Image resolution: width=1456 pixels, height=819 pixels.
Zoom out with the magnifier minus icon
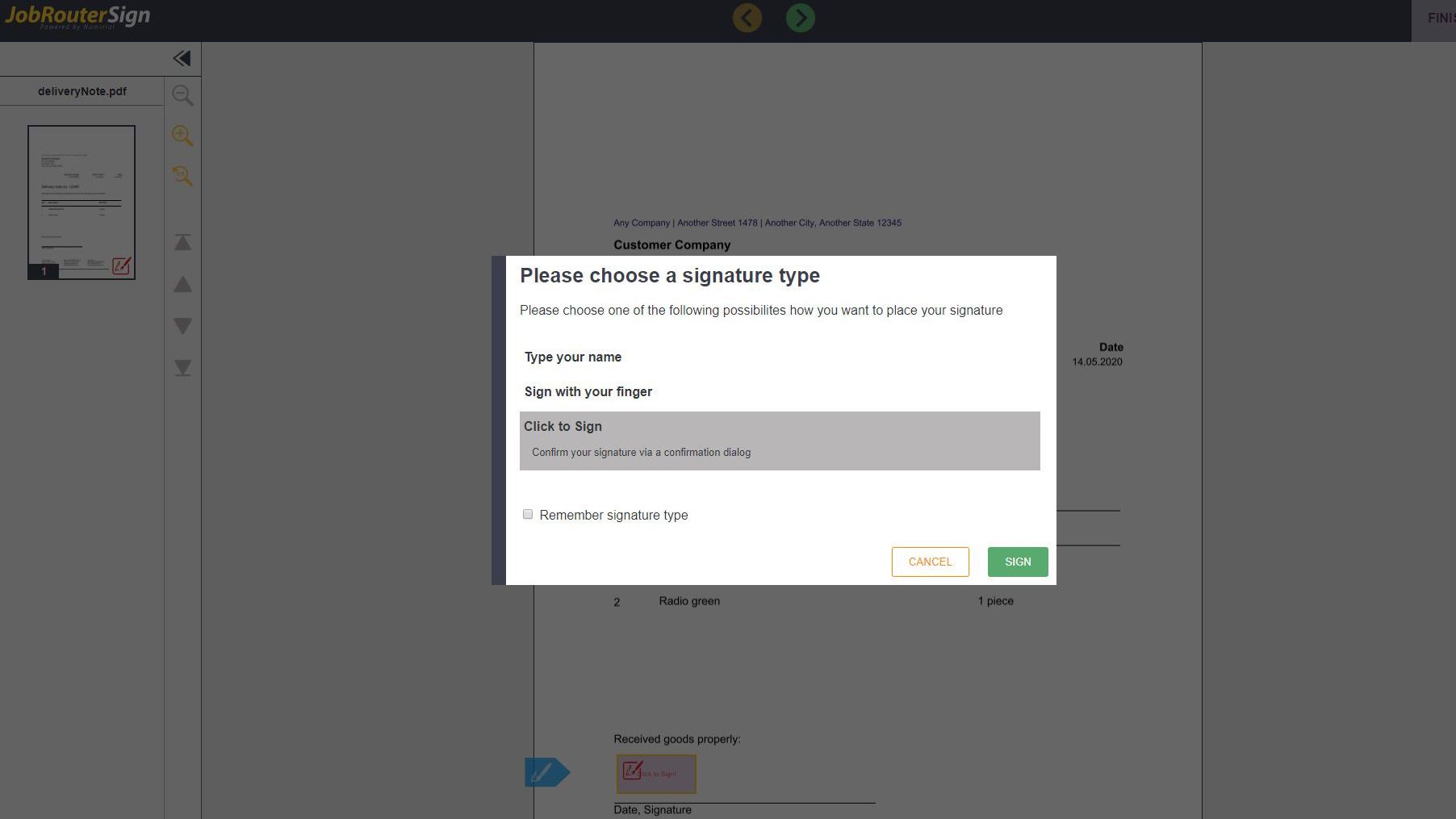[182, 95]
